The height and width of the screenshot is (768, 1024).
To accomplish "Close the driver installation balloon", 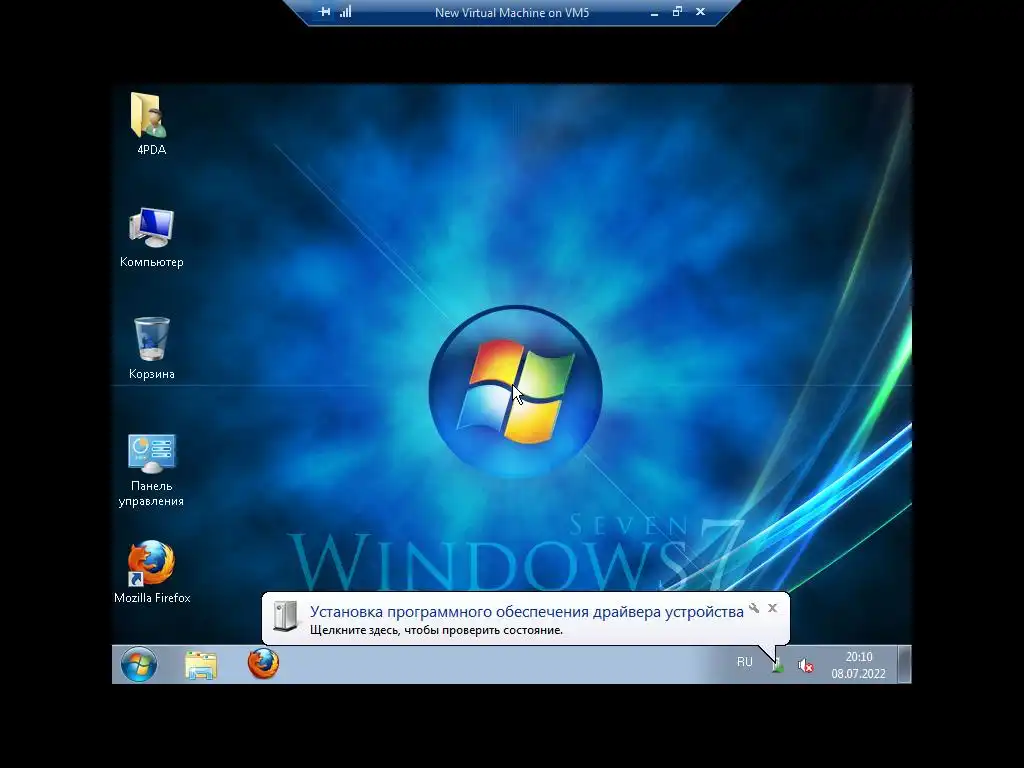I will tap(773, 608).
